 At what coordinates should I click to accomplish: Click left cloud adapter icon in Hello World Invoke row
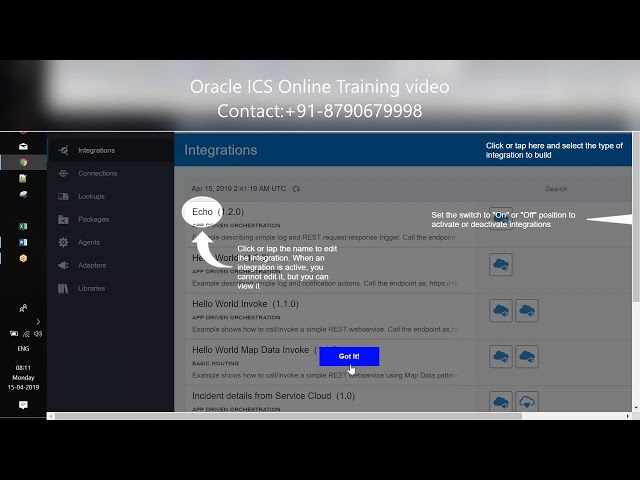coord(501,311)
